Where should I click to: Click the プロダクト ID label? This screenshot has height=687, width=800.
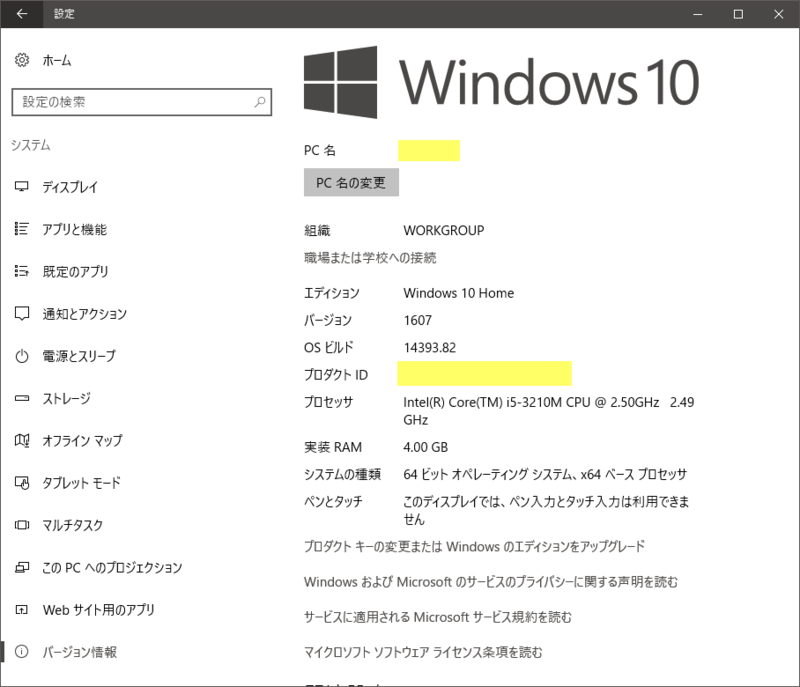pos(336,375)
